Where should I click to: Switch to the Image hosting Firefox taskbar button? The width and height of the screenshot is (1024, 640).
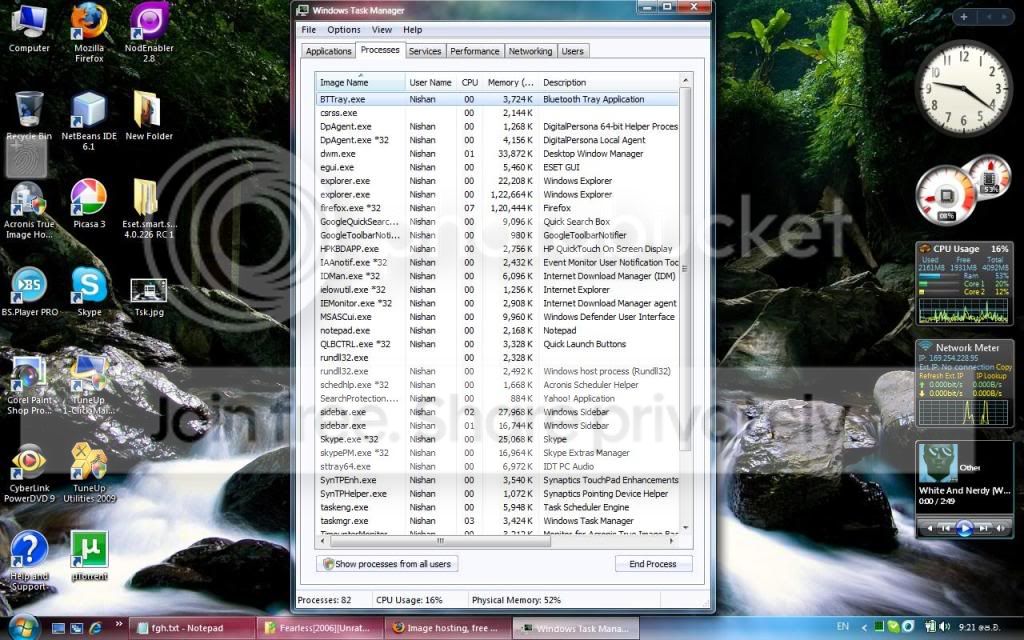click(447, 628)
